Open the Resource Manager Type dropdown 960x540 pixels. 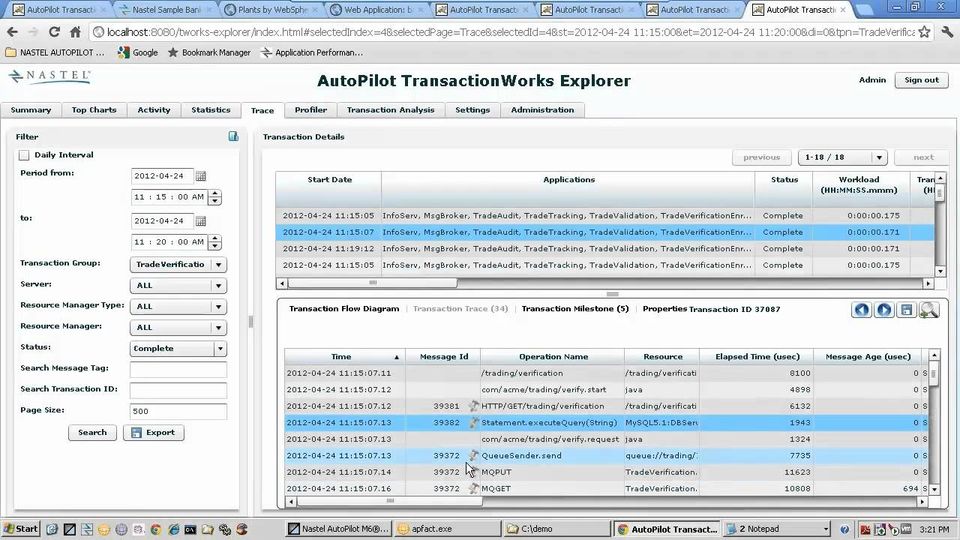click(x=178, y=307)
